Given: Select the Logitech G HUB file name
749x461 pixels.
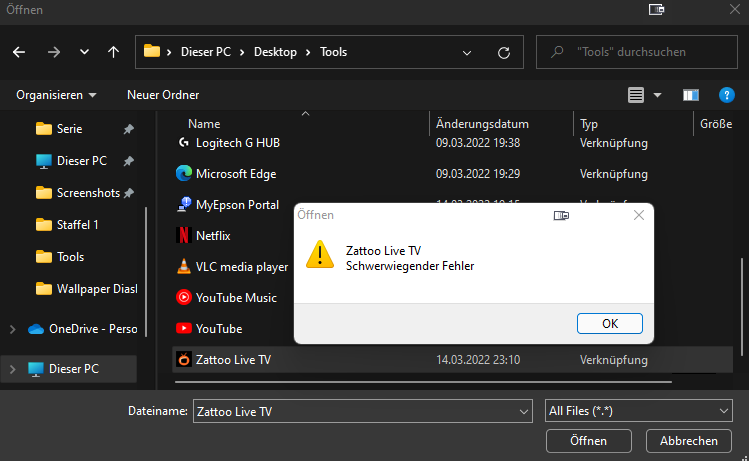Looking at the screenshot, I should 238,143.
